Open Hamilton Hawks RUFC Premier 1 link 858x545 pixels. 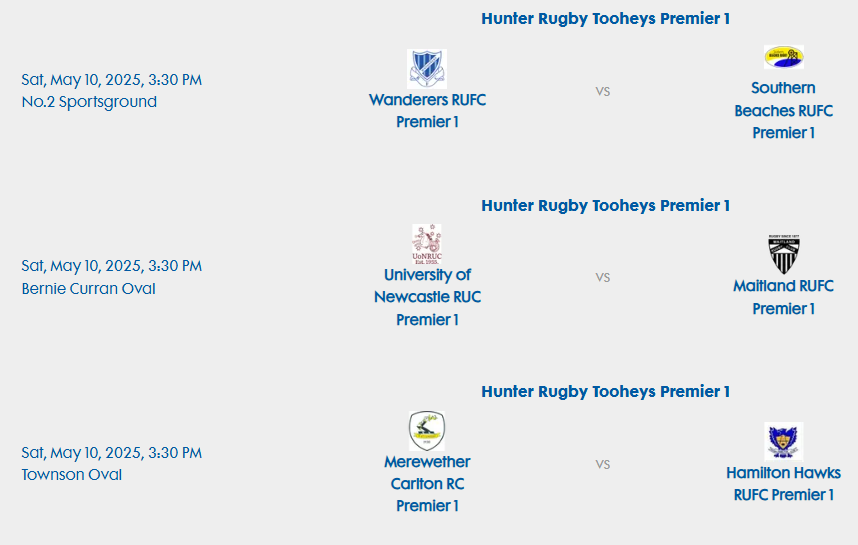coord(784,484)
